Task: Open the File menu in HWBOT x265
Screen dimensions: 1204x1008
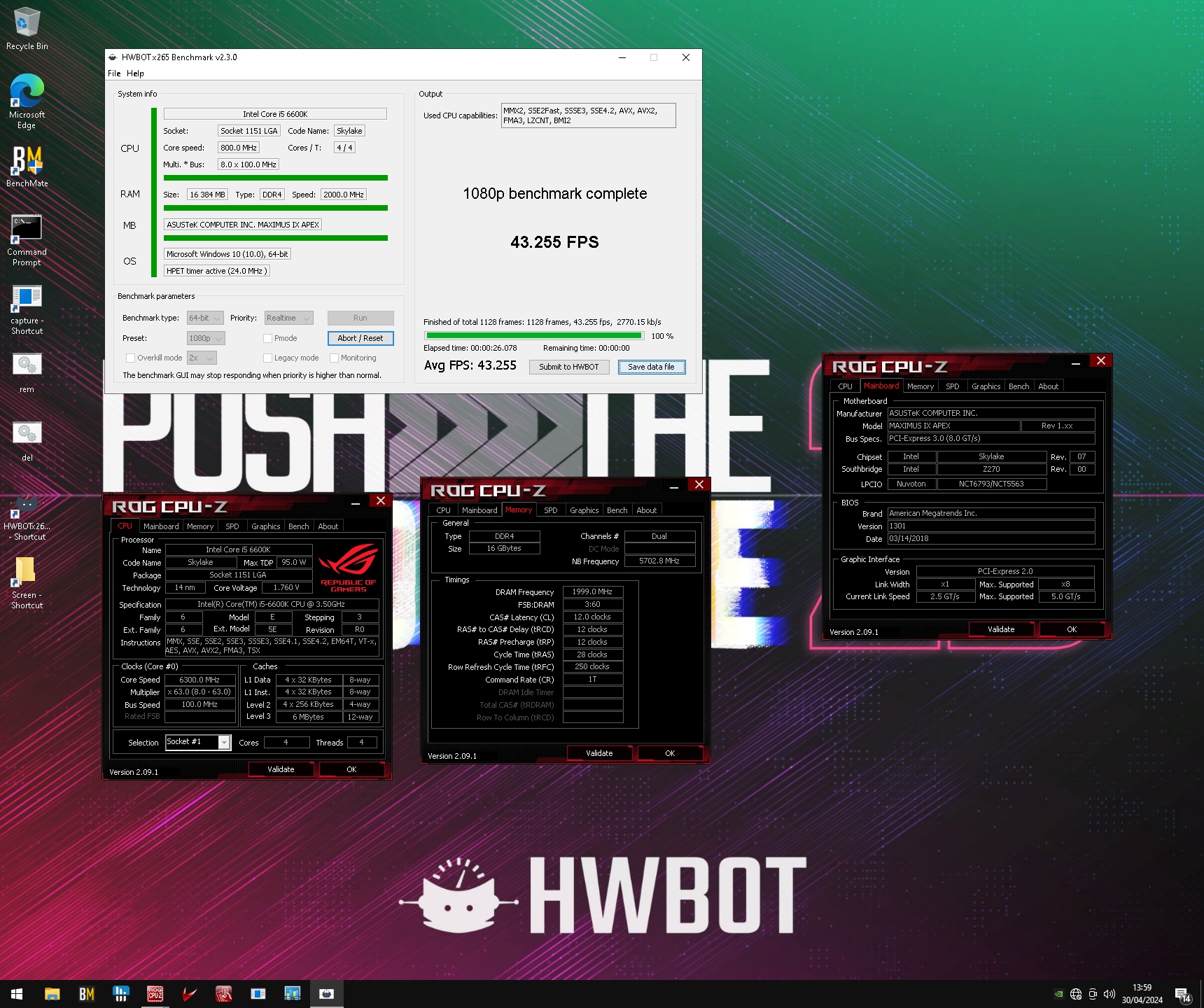Action: 114,73
